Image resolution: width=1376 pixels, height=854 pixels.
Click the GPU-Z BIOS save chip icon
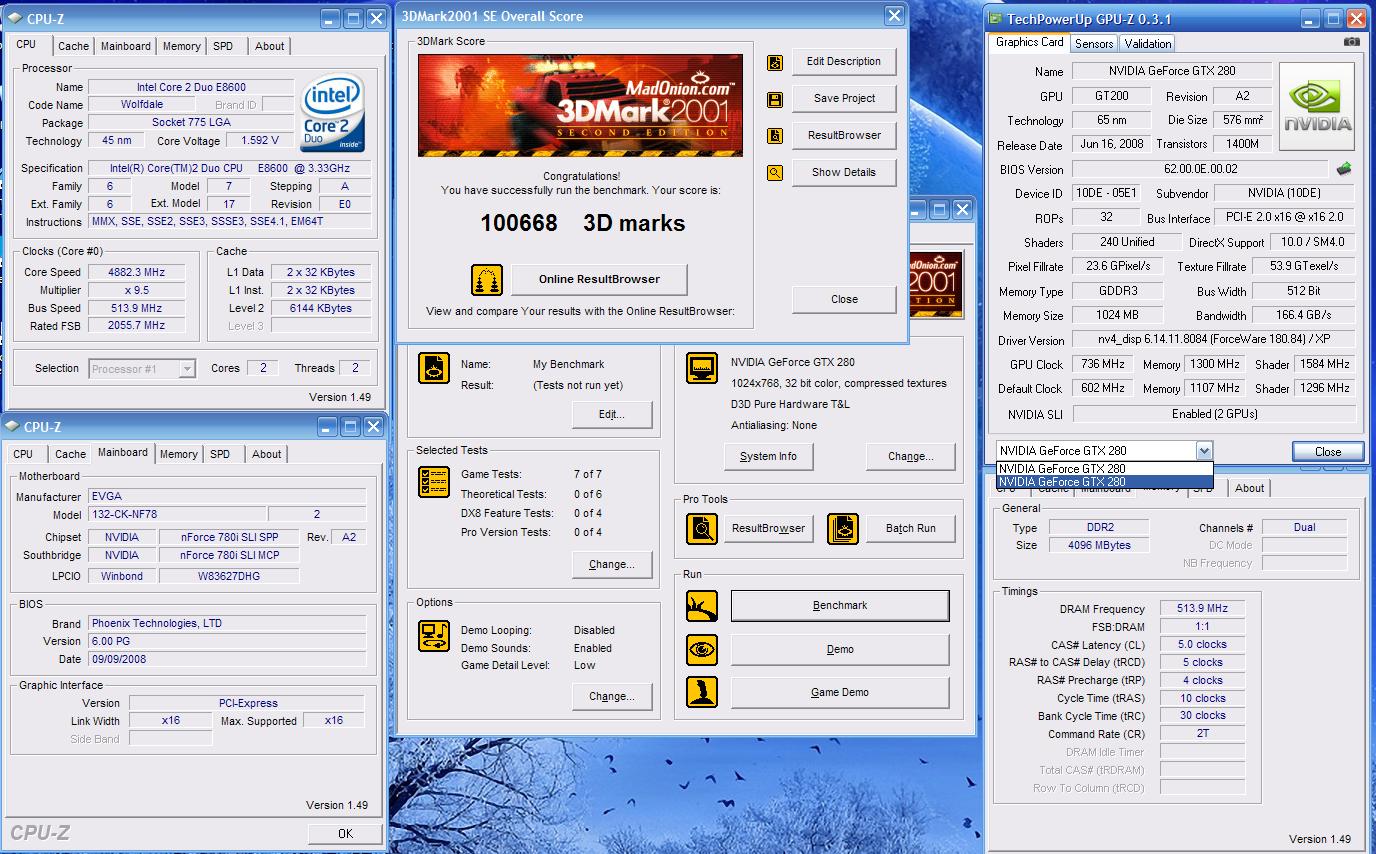pos(1344,169)
